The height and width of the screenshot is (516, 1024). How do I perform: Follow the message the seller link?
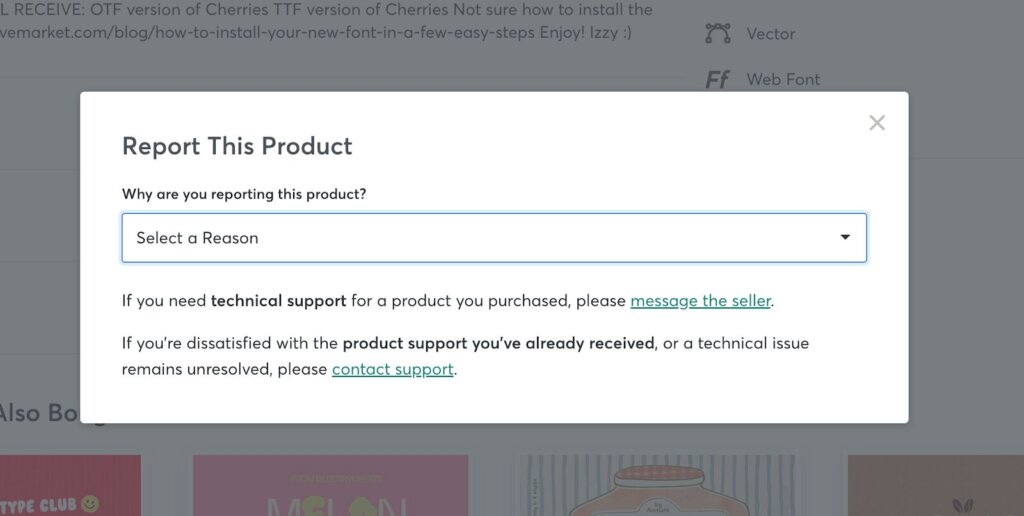click(700, 300)
